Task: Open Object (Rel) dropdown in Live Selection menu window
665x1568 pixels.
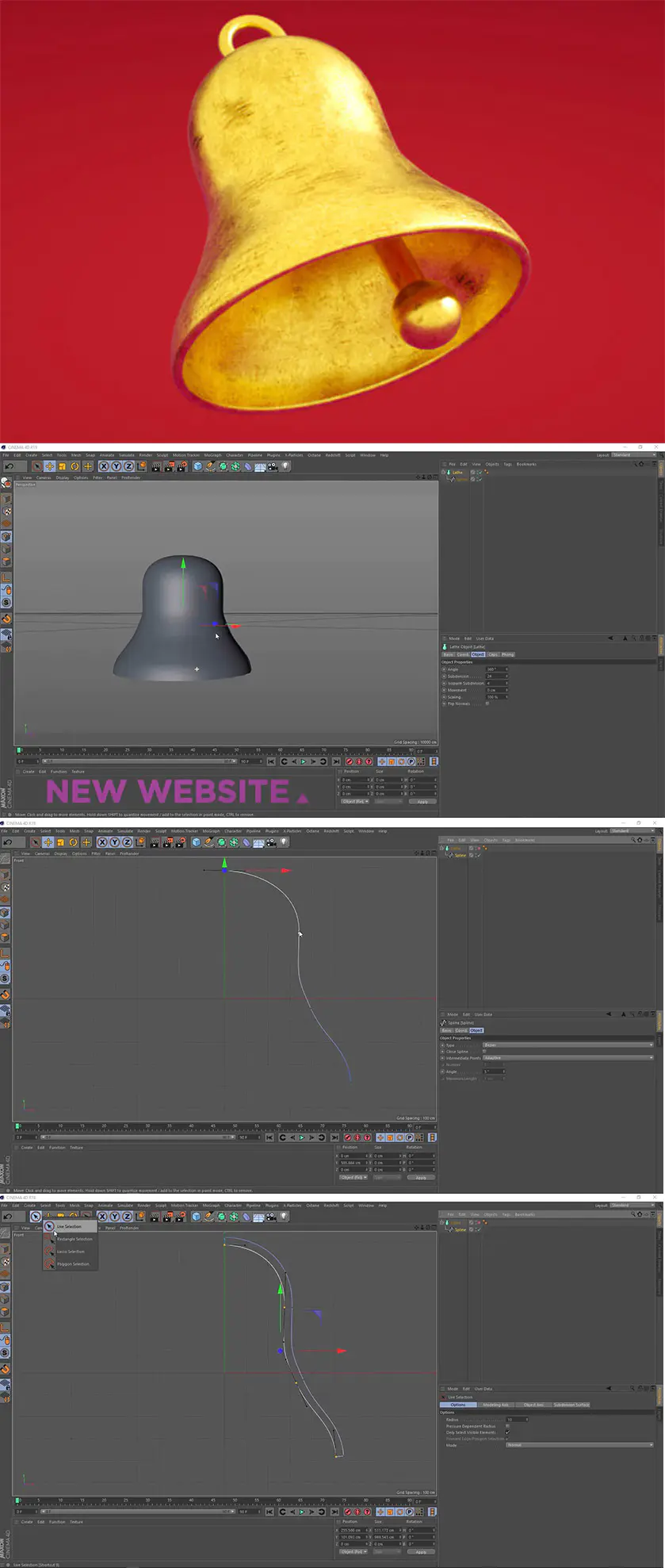Action: 353,1551
